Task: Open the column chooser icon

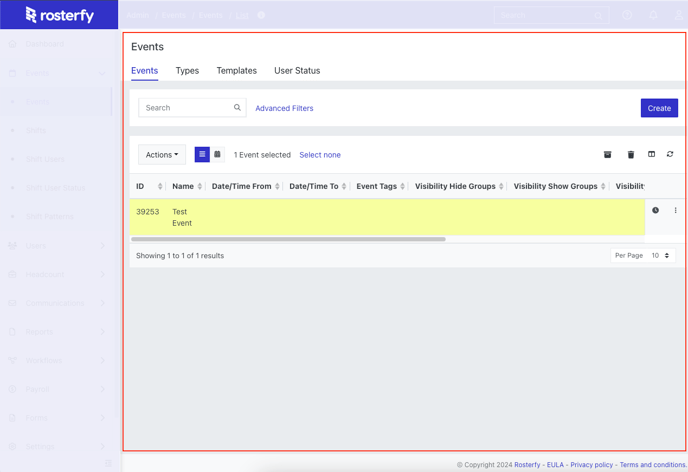Action: (x=652, y=154)
